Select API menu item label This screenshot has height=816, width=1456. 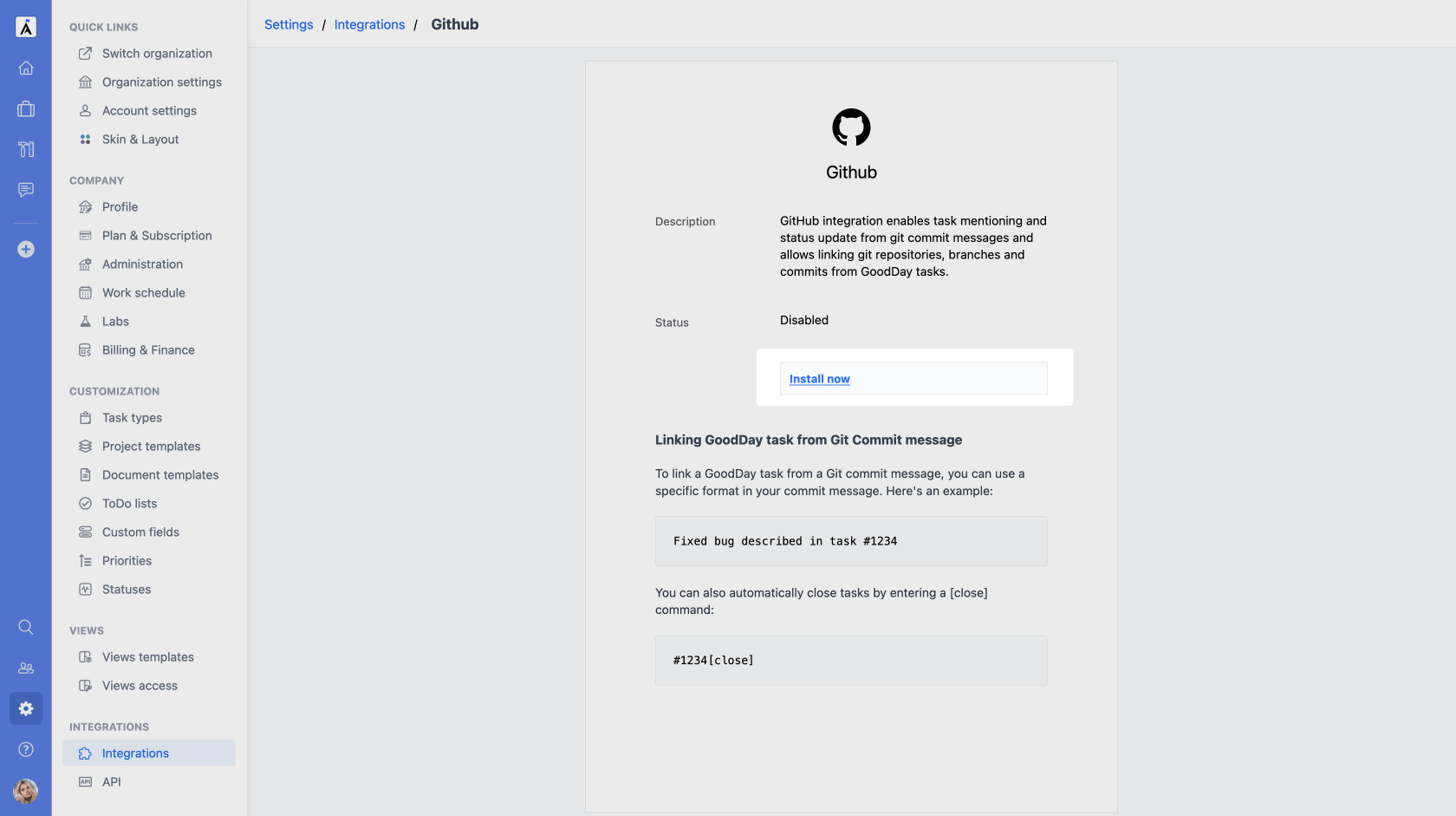click(112, 782)
